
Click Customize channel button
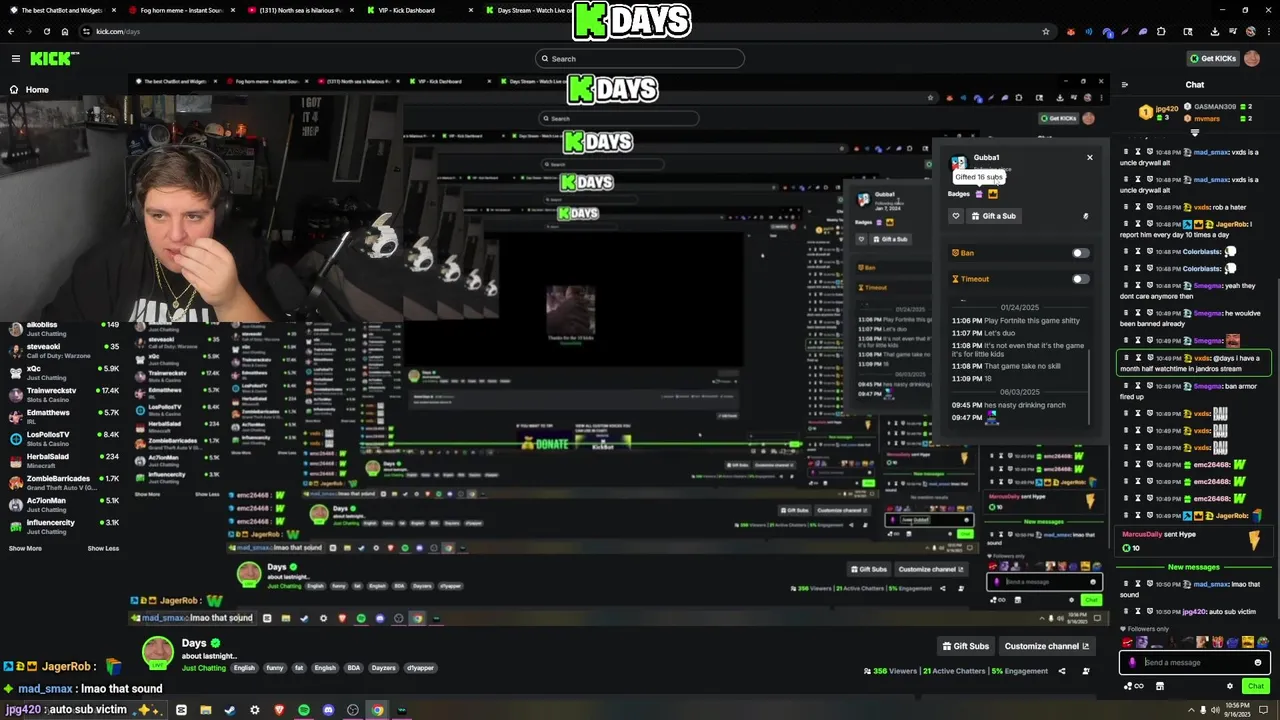tap(1046, 646)
